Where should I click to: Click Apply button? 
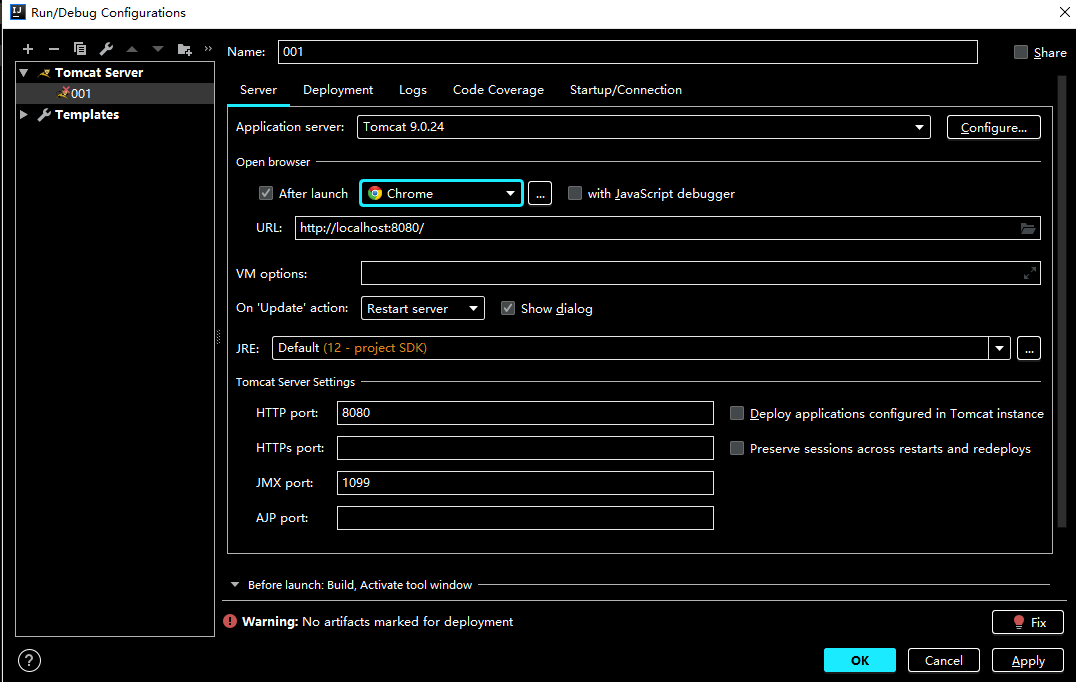pyautogui.click(x=1028, y=660)
